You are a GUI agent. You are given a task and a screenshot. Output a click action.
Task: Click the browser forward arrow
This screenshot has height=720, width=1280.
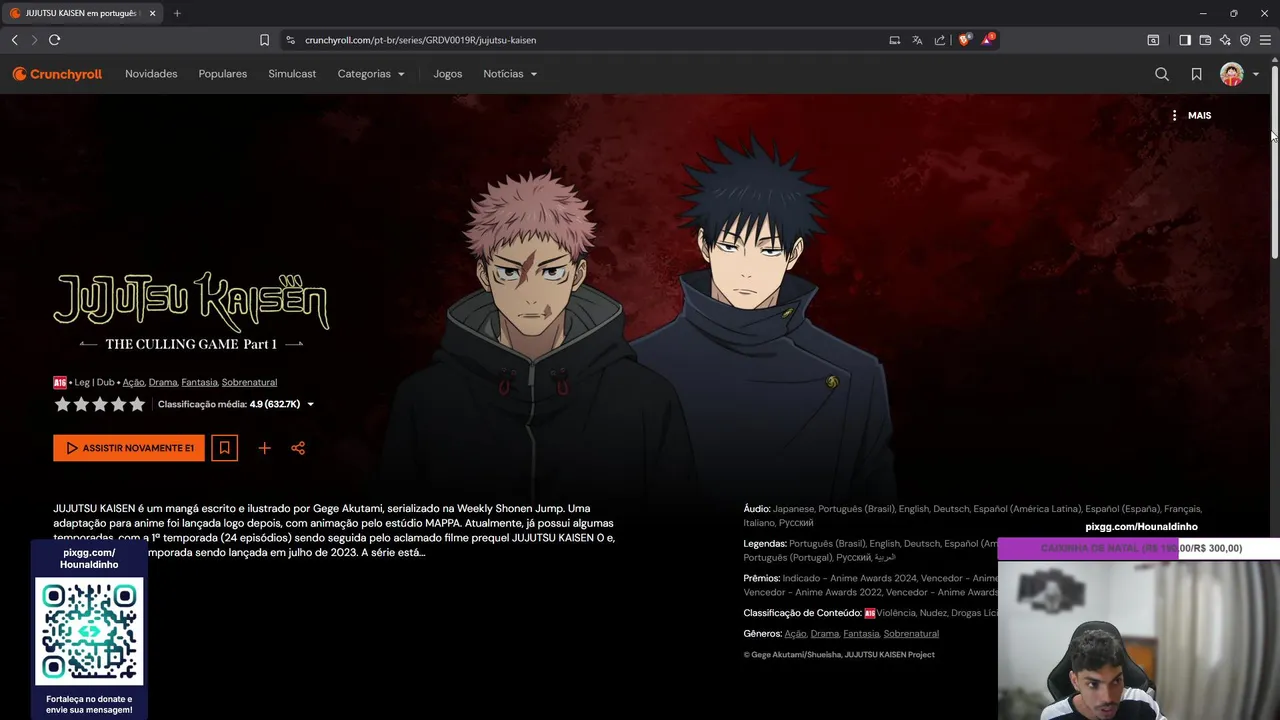[x=34, y=40]
